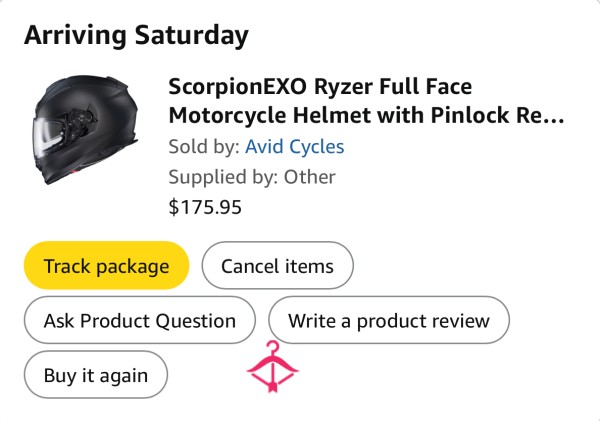The width and height of the screenshot is (600, 421).
Task: Select Ask Product Question button
Action: tap(140, 320)
